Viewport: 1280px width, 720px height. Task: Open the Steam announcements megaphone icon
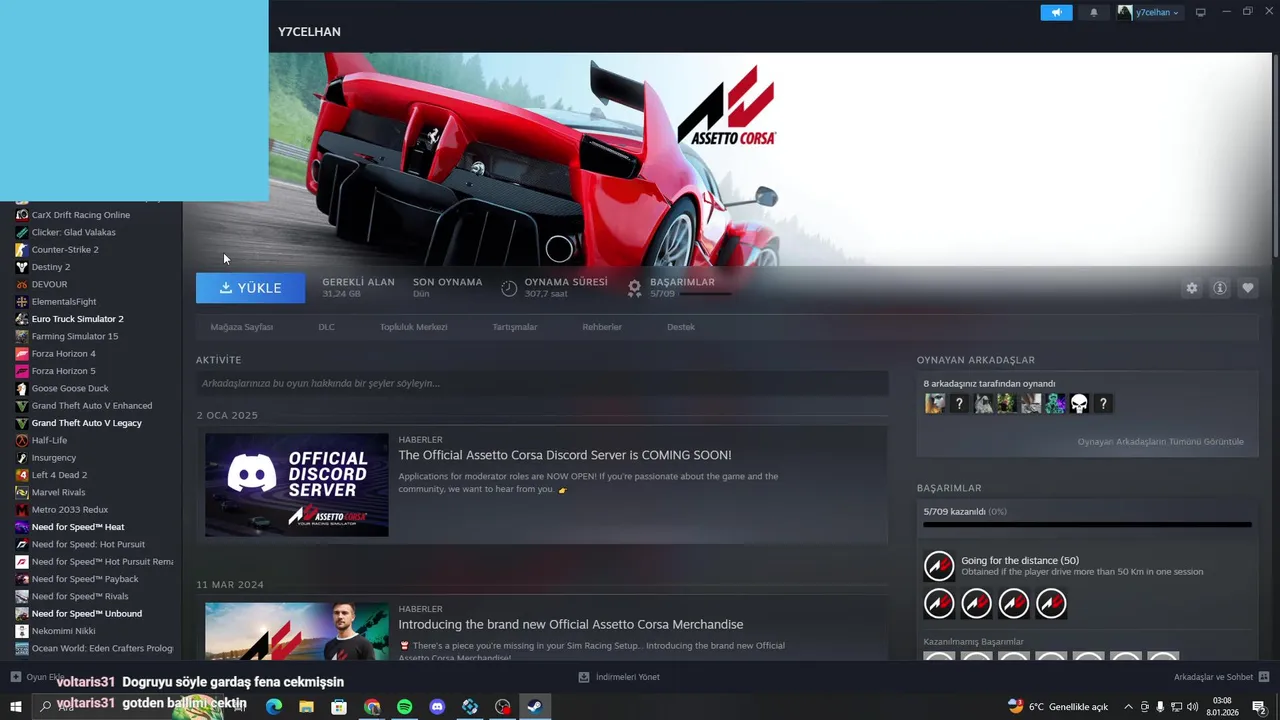coord(1056,13)
